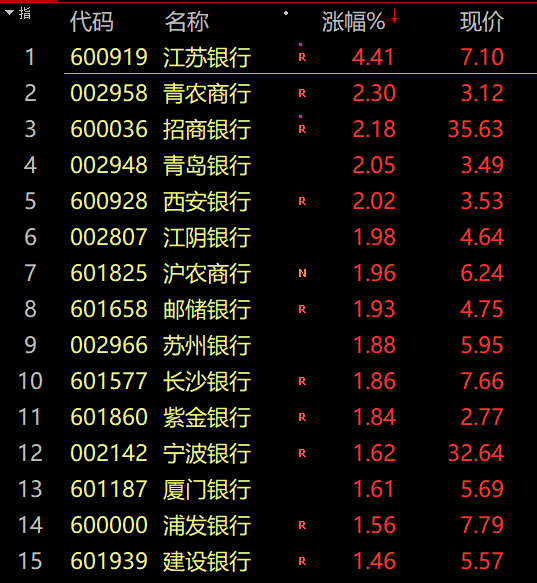Open the 青岛银行 stock row
This screenshot has width=537, height=583.
tap(268, 165)
